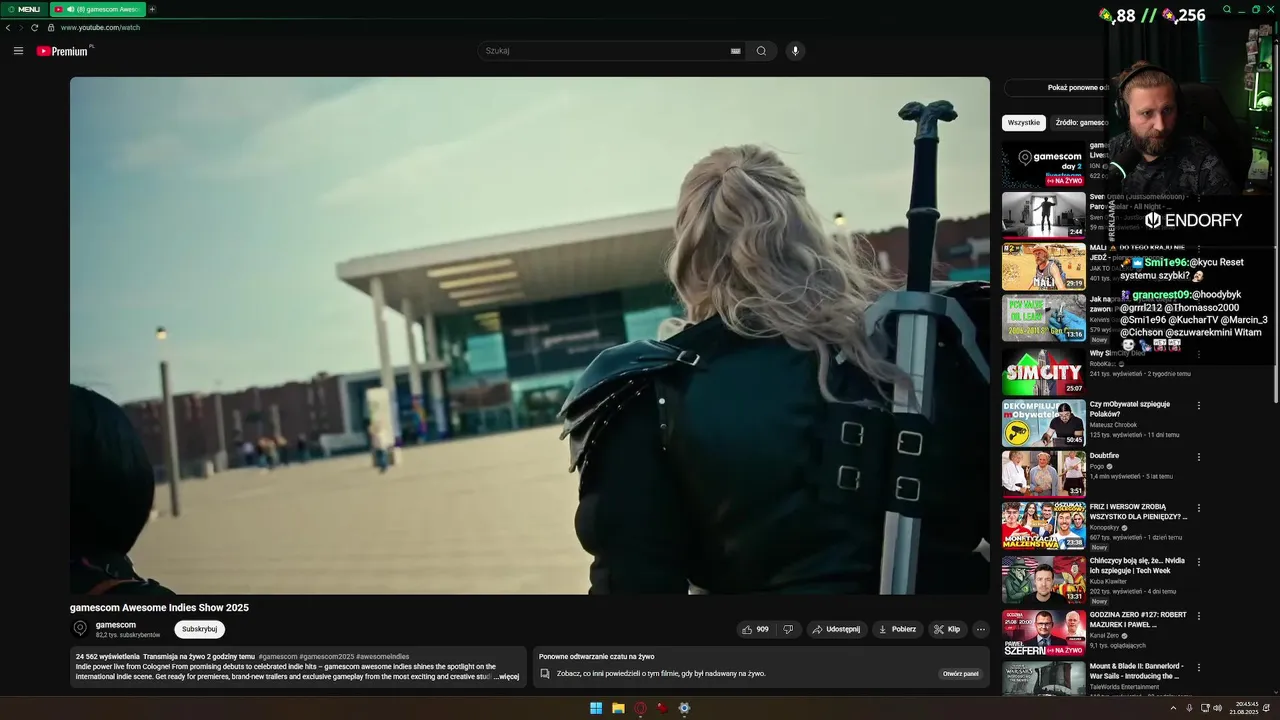Open Chińczycy boją się Tech Week video
The width and height of the screenshot is (1280, 720).
1137,566
